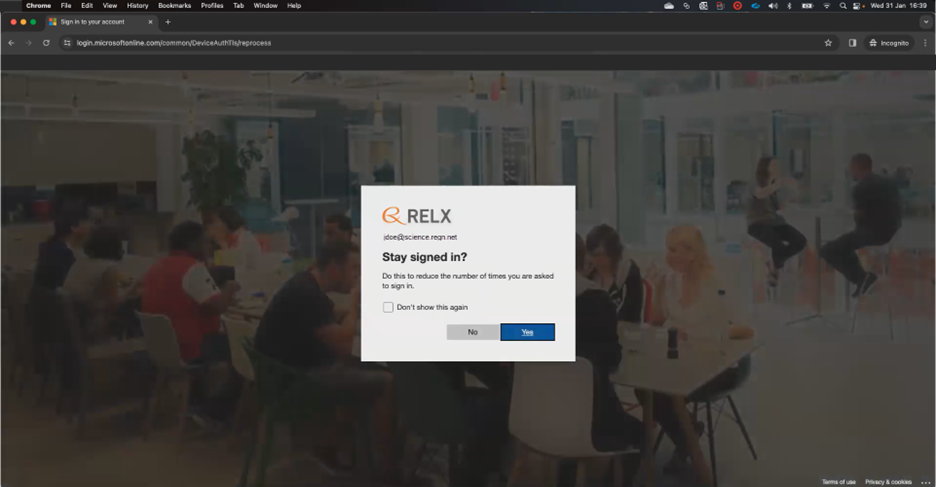Open Bluetooth menu bar icon
The width and height of the screenshot is (936, 487).
click(x=789, y=5)
